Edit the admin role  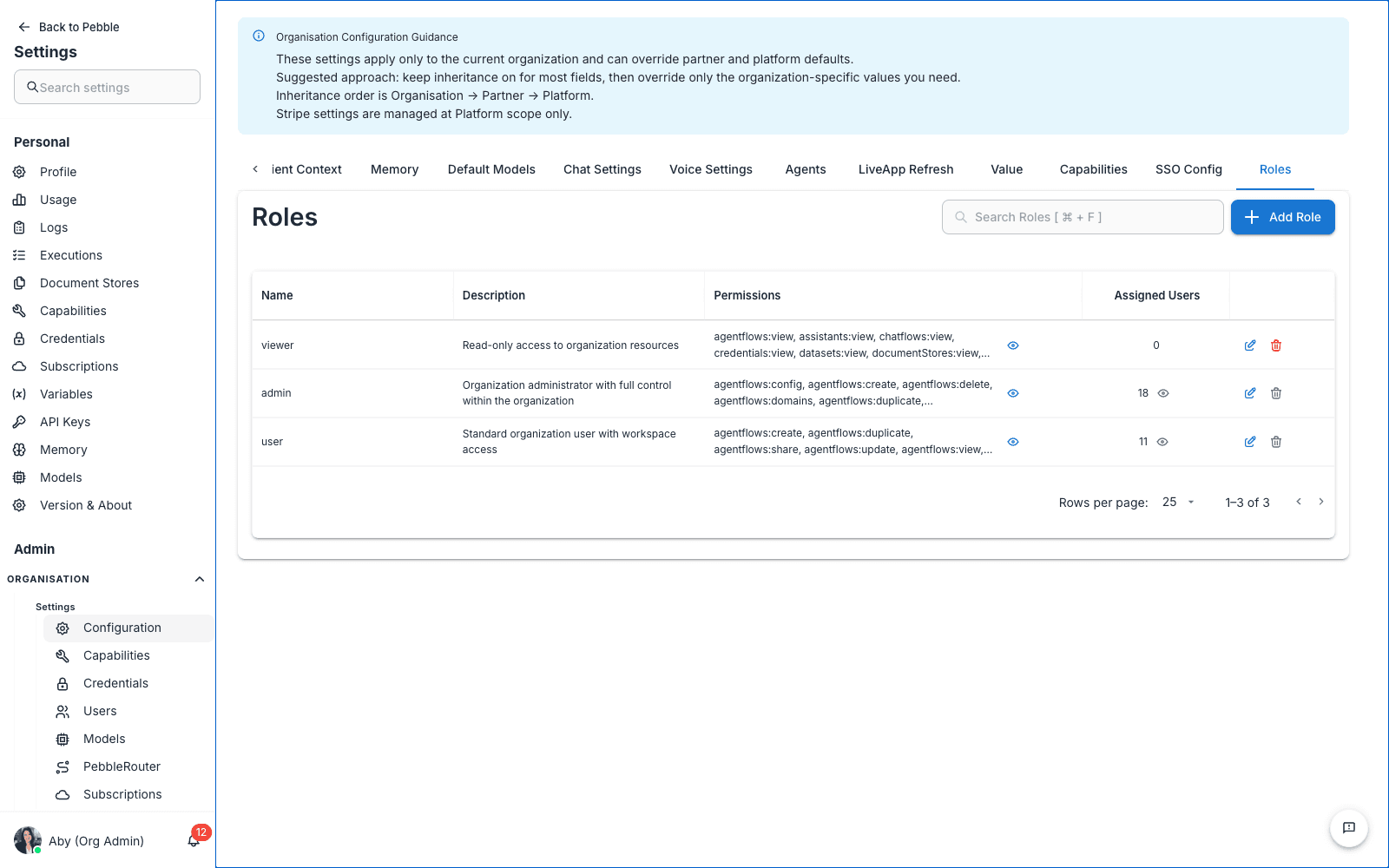point(1250,393)
